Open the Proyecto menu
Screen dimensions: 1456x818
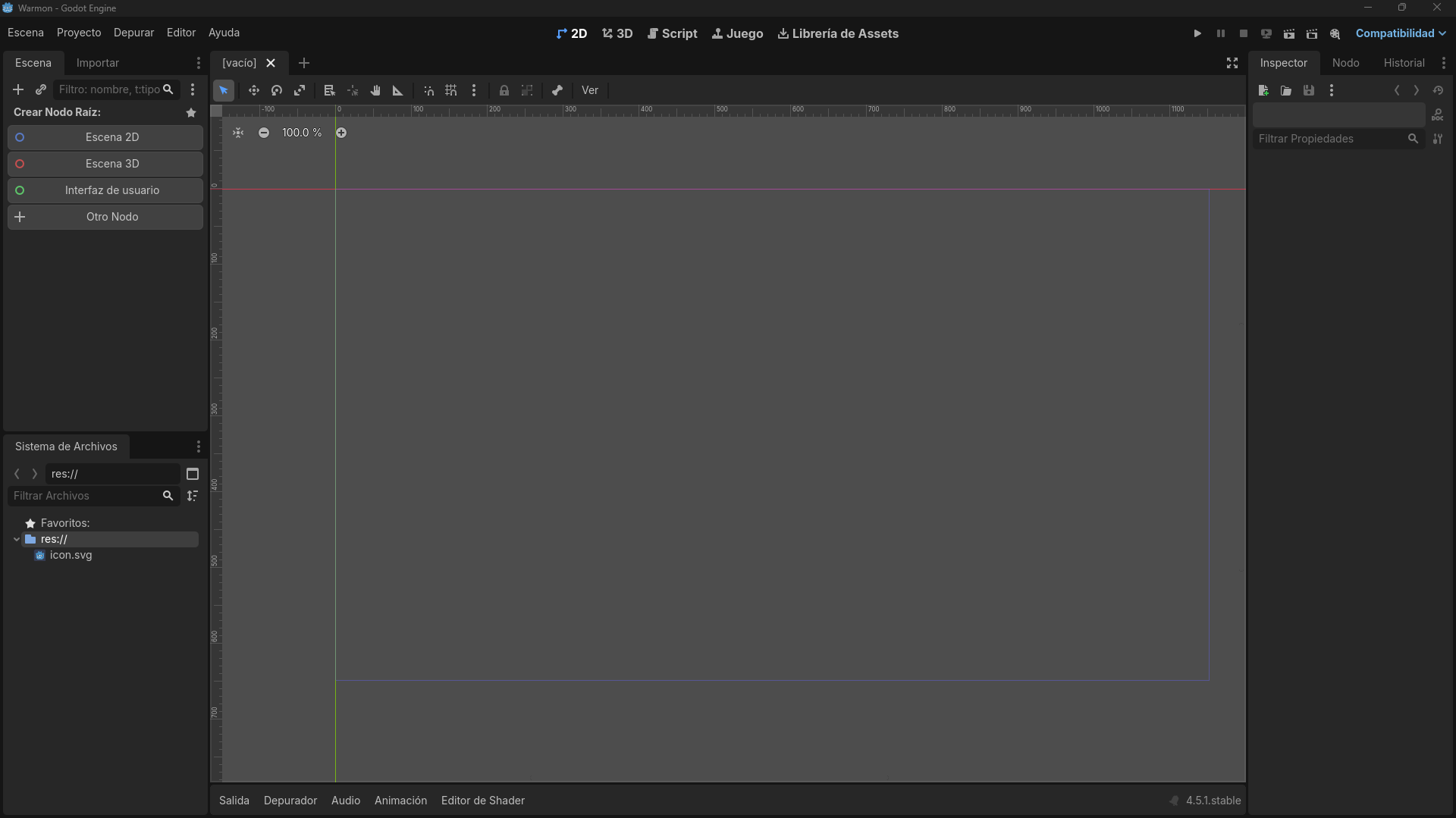79,33
